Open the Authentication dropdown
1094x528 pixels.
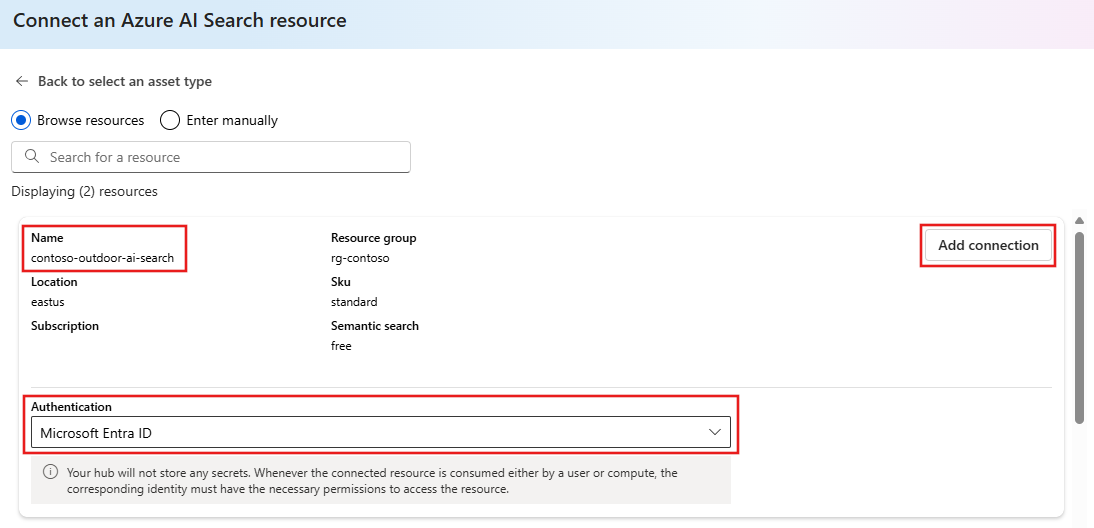coord(381,432)
